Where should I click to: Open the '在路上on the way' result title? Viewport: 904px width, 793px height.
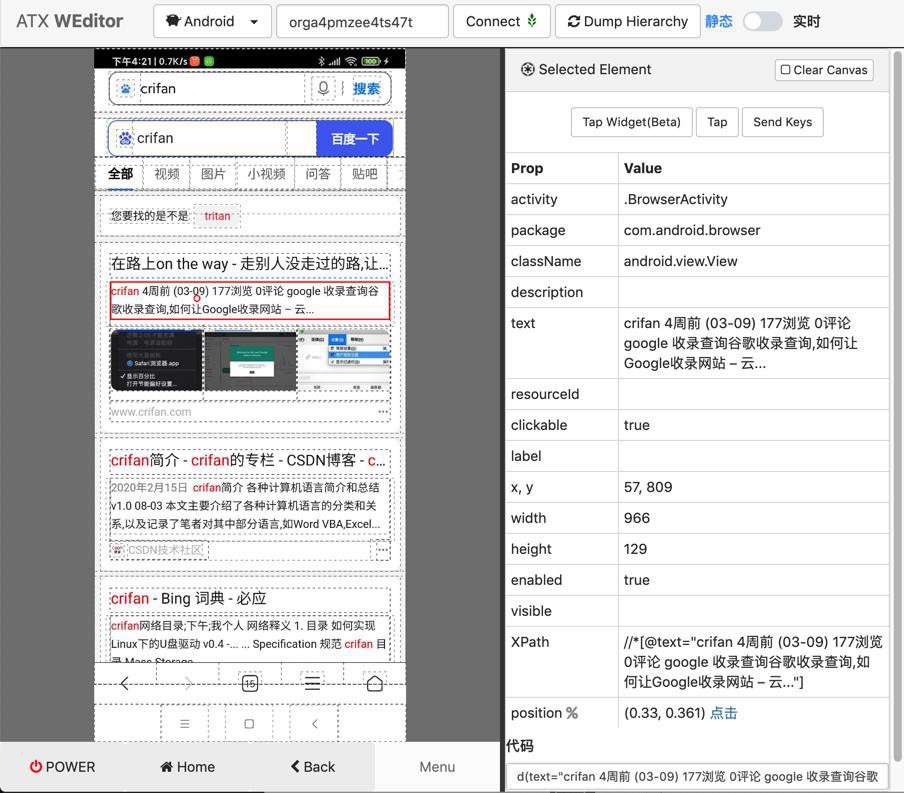250,264
